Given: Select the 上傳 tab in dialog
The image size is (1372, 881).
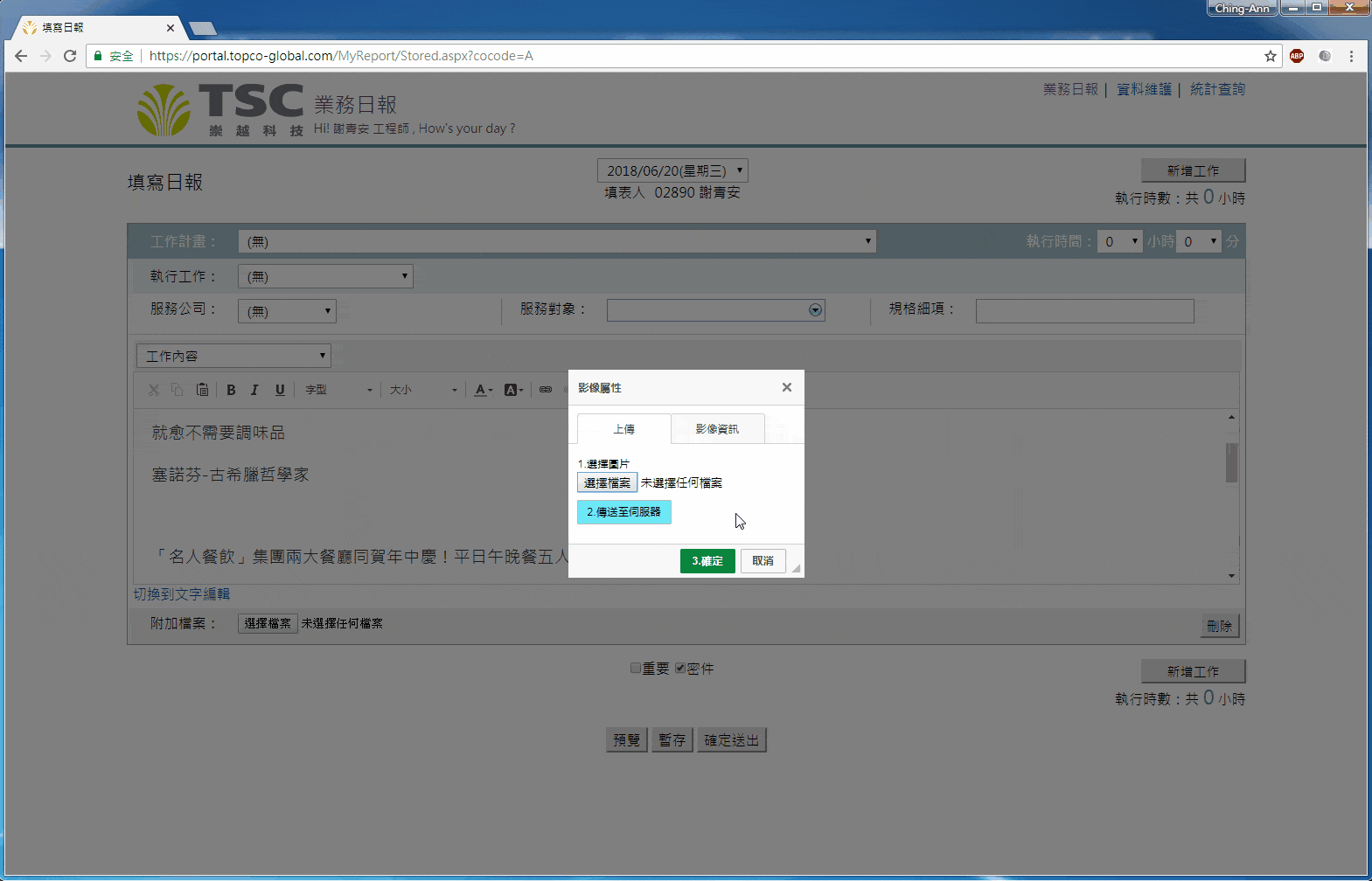Looking at the screenshot, I should coord(623,429).
